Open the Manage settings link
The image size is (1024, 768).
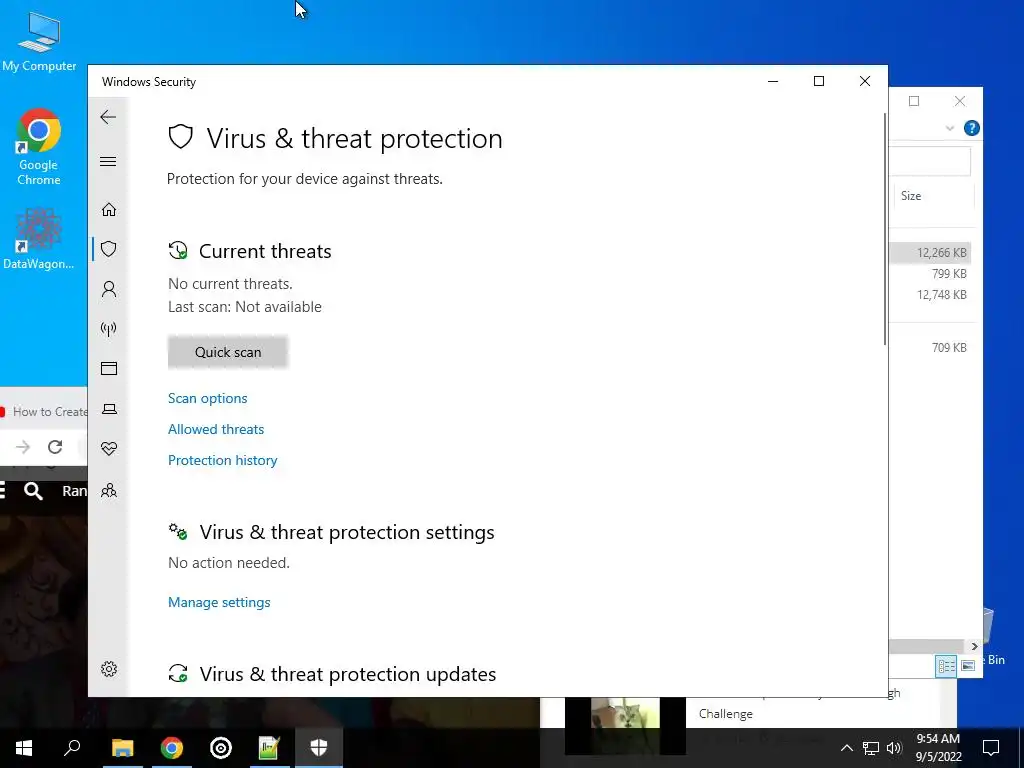(219, 602)
